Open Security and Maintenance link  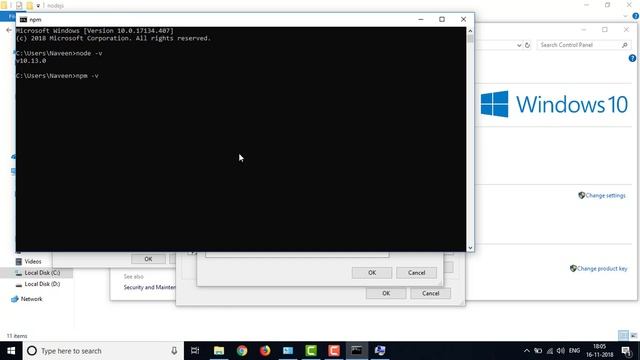(149, 287)
